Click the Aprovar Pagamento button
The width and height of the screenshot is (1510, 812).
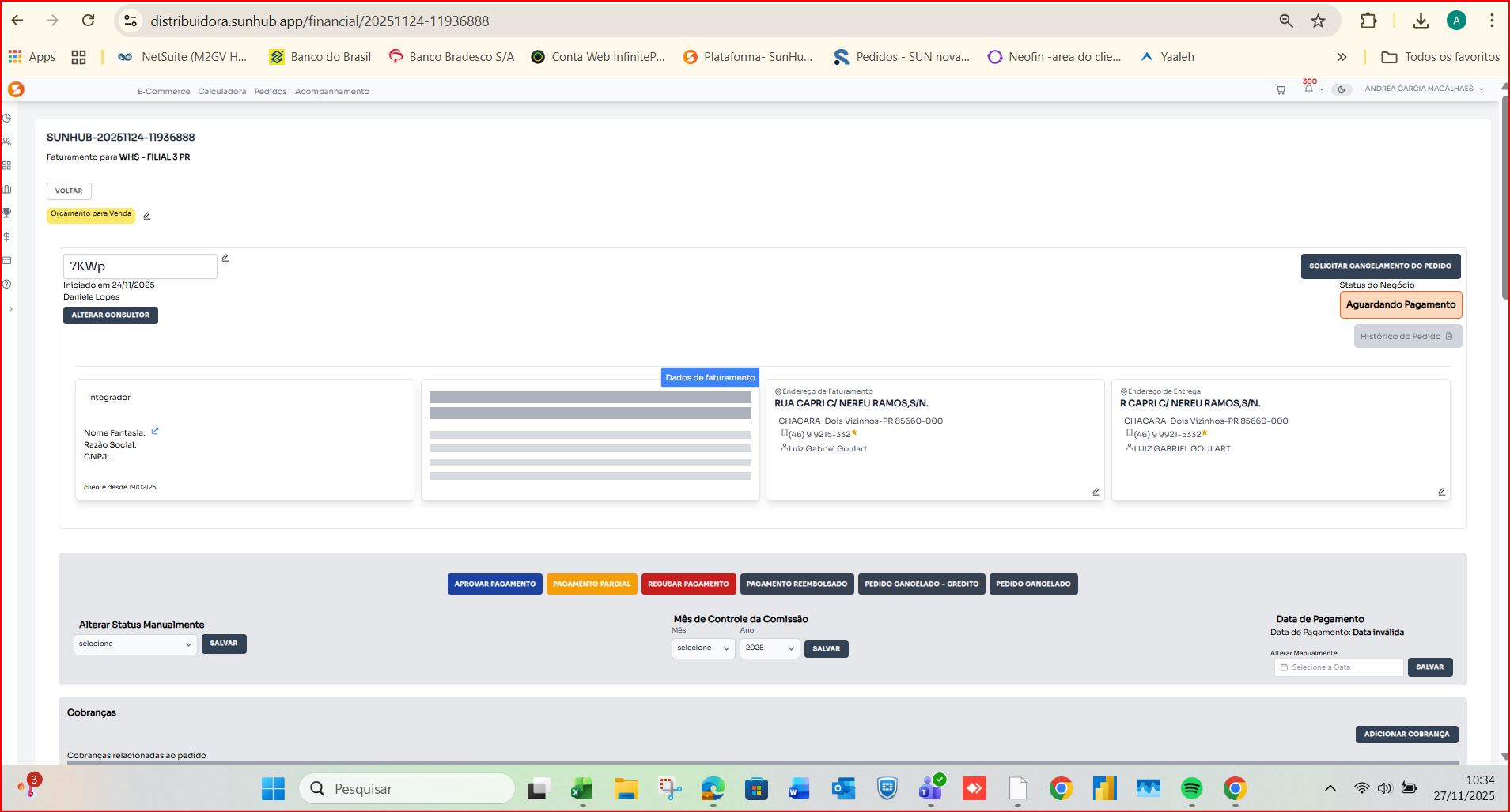(494, 584)
